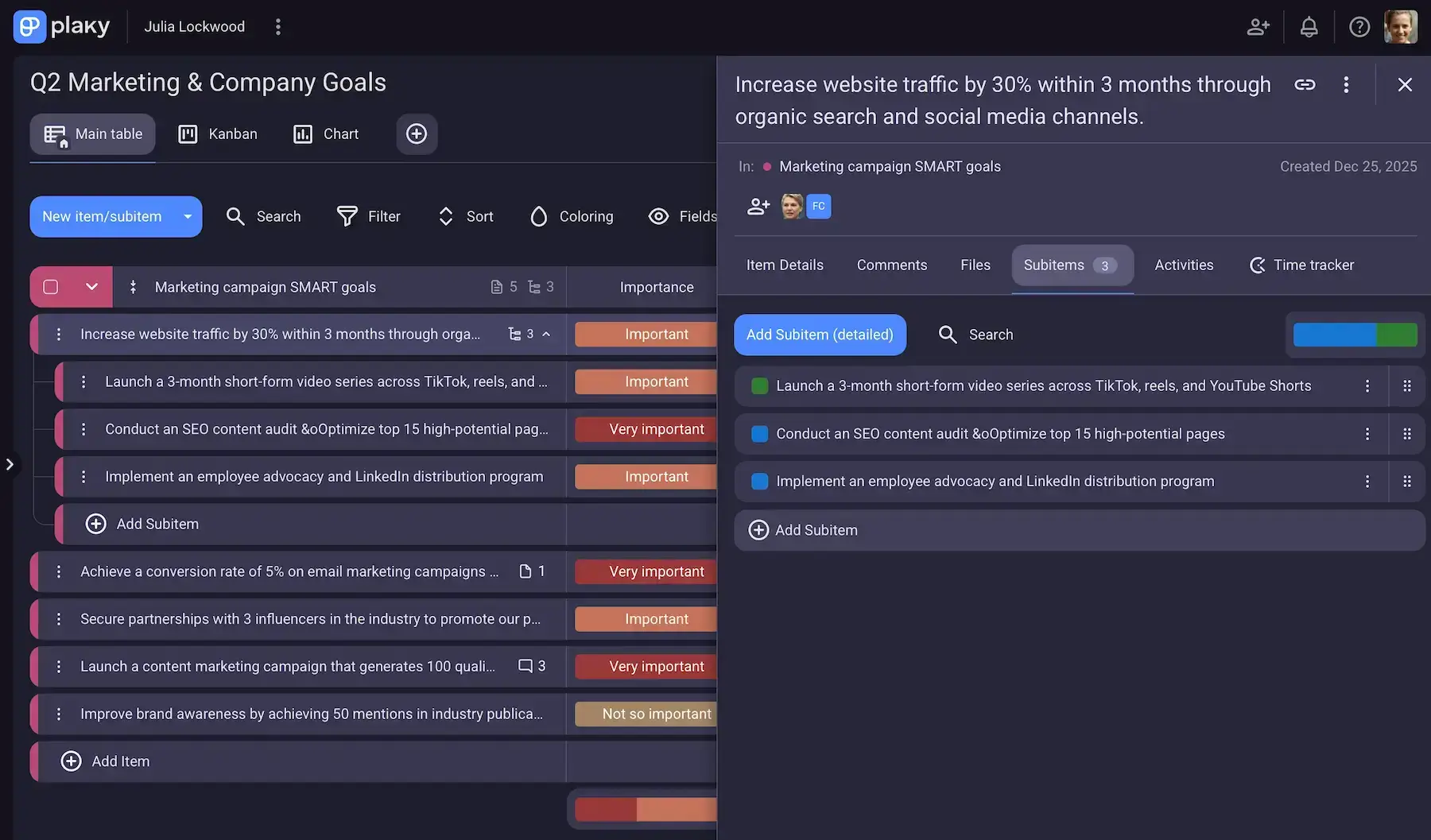Open Time tracker tab
The height and width of the screenshot is (840, 1431).
click(x=1301, y=265)
